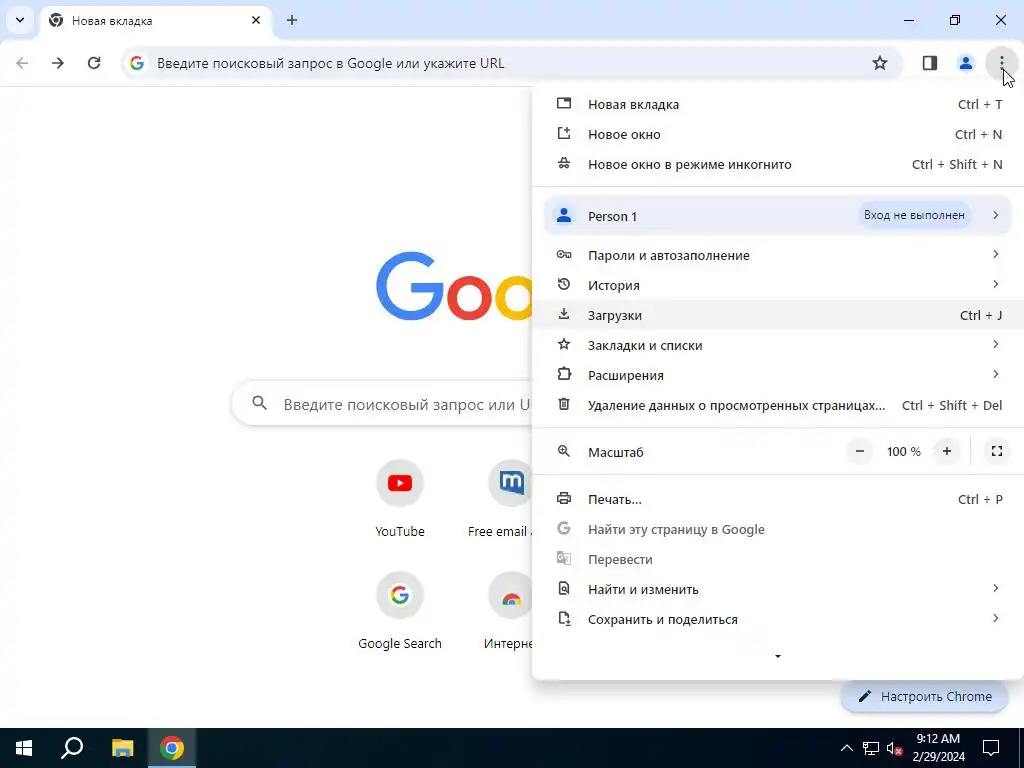Choose Новое окно menu item

(x=778, y=135)
